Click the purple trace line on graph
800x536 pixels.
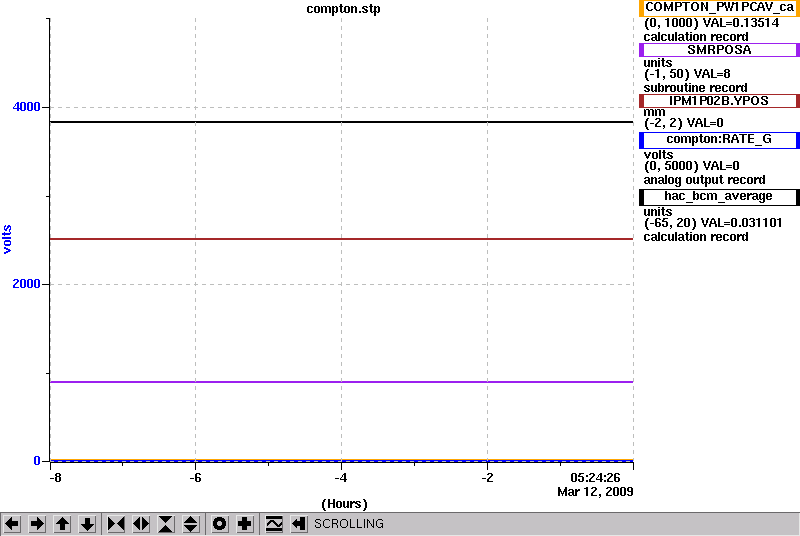point(341,381)
